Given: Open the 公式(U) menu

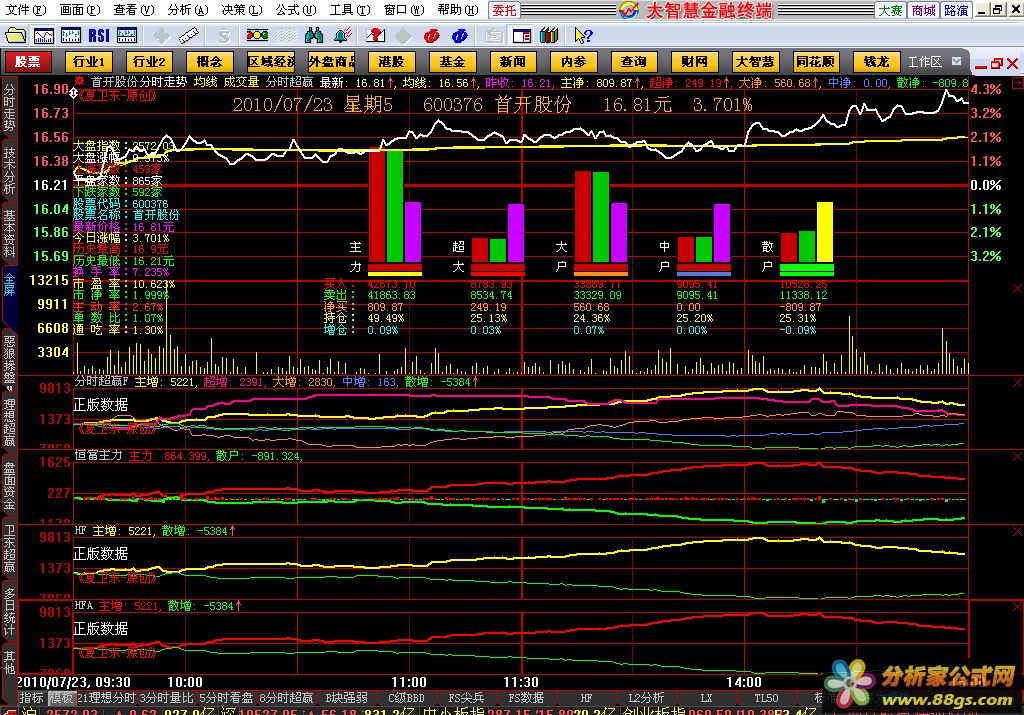Looking at the screenshot, I should click(296, 10).
